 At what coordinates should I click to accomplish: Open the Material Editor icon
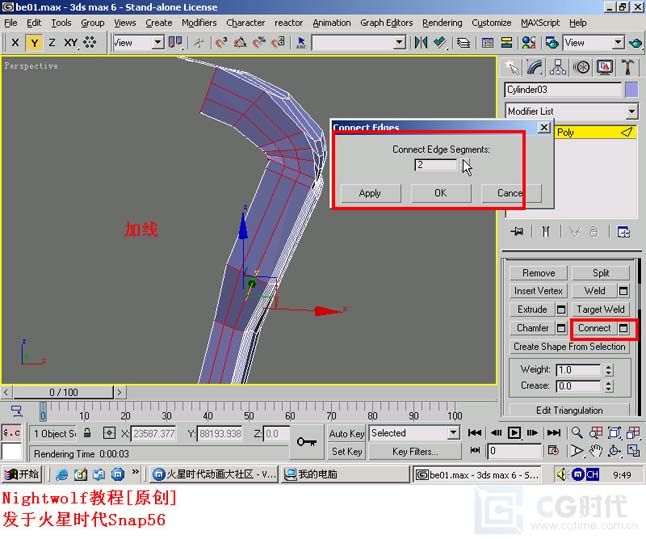pyautogui.click(x=529, y=42)
